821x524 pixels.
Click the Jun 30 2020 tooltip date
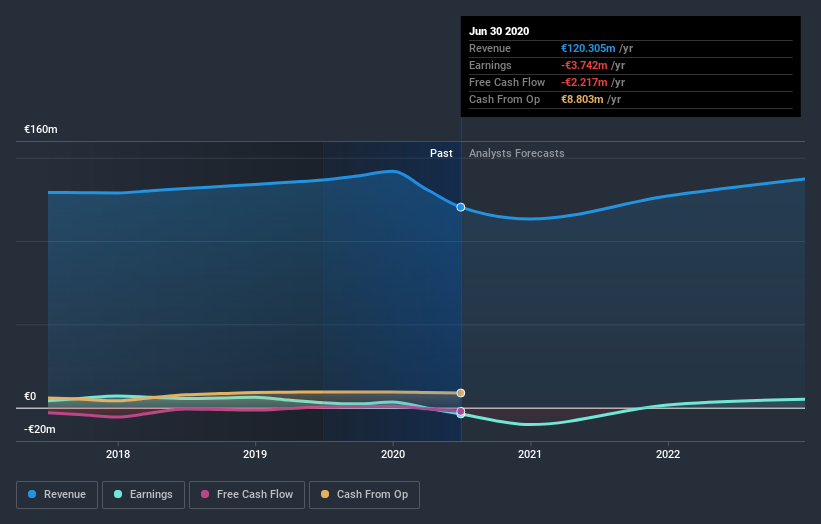pos(499,31)
